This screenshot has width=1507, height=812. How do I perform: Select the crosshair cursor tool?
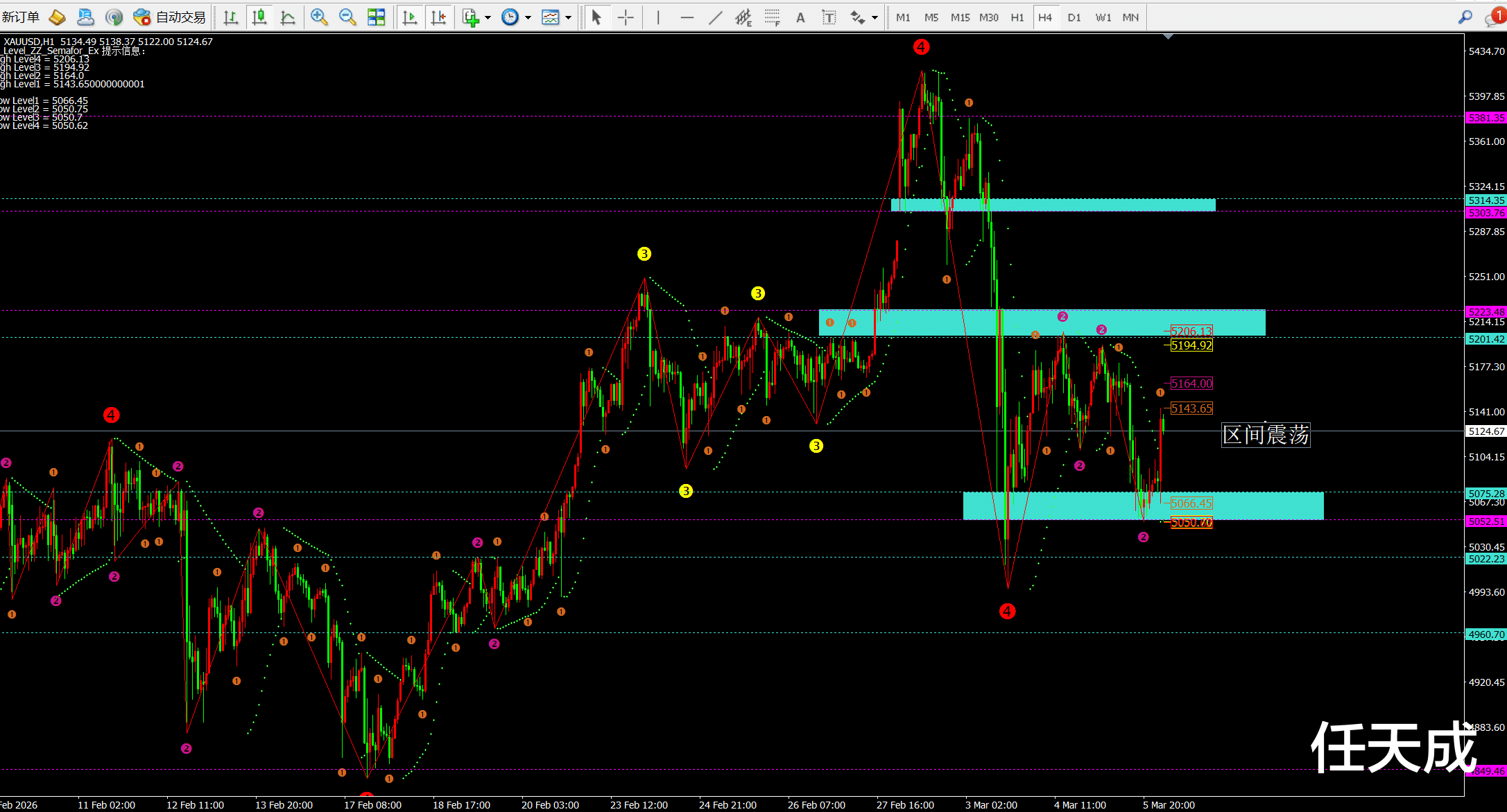click(626, 17)
